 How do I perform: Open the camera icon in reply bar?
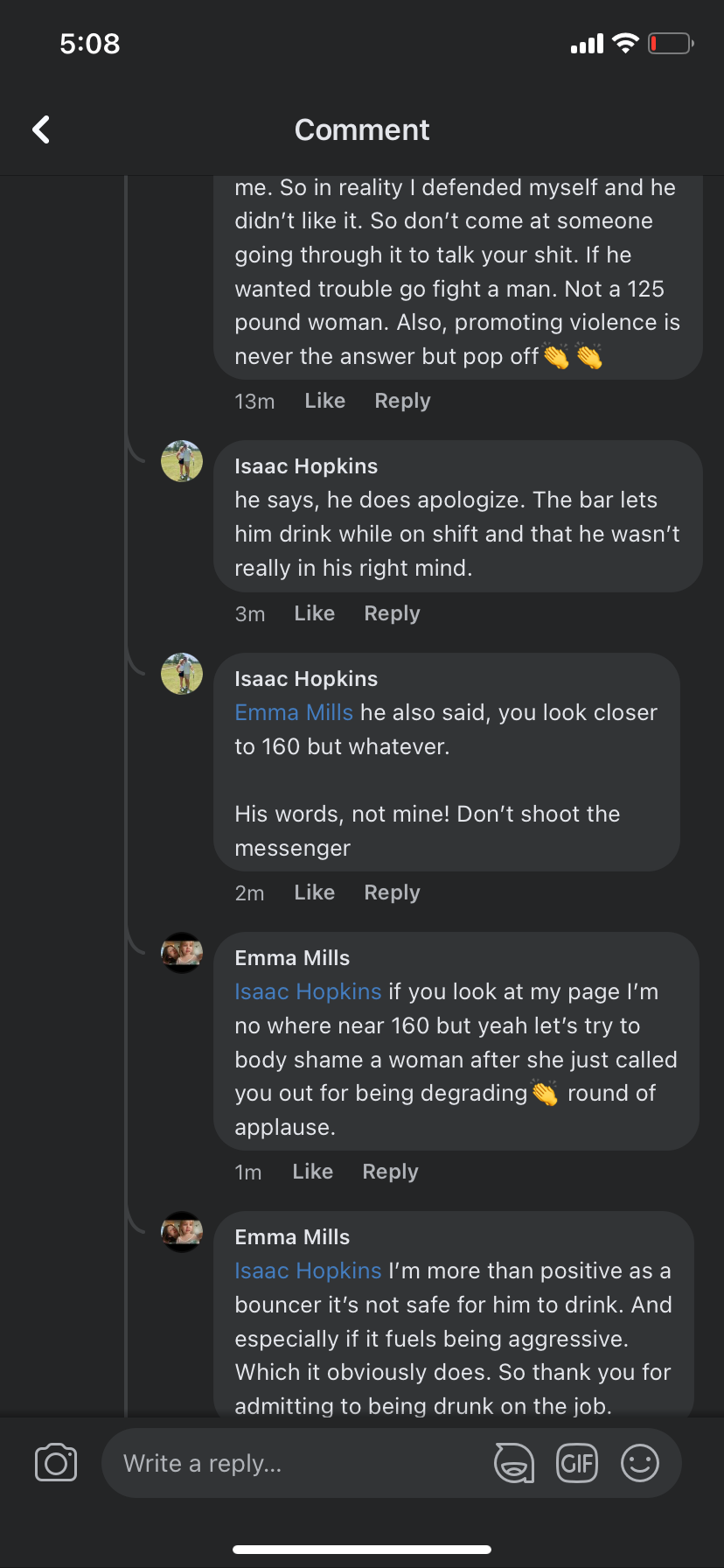tap(56, 1463)
